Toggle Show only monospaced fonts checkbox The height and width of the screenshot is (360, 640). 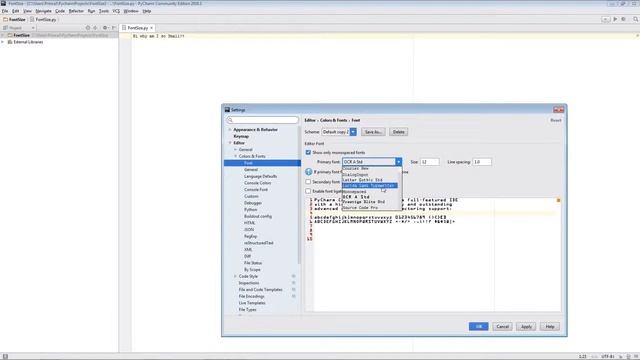click(308, 152)
